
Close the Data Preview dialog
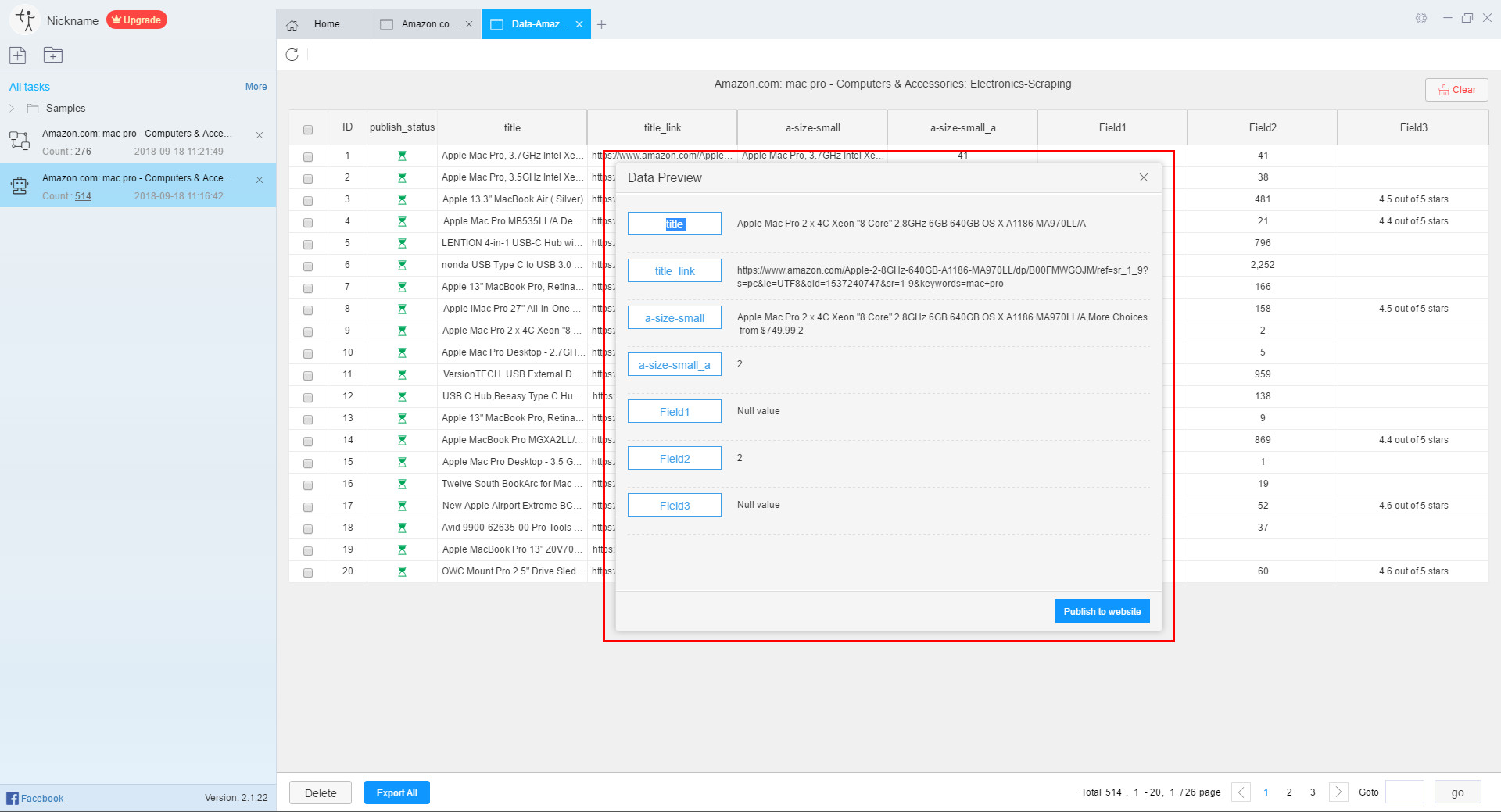click(x=1144, y=177)
